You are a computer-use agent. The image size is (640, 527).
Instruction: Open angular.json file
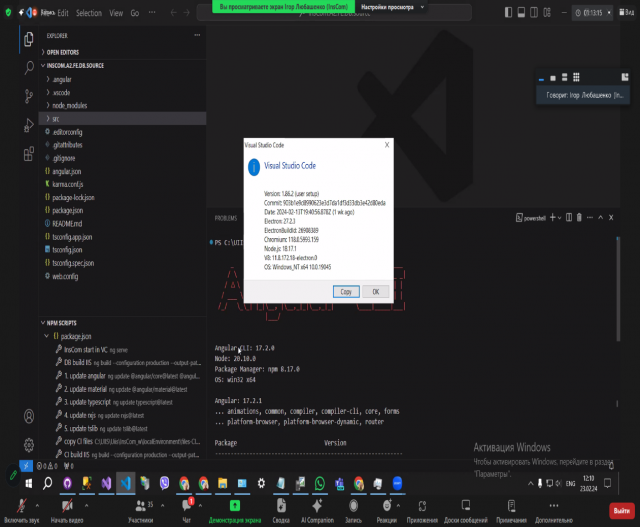66,171
